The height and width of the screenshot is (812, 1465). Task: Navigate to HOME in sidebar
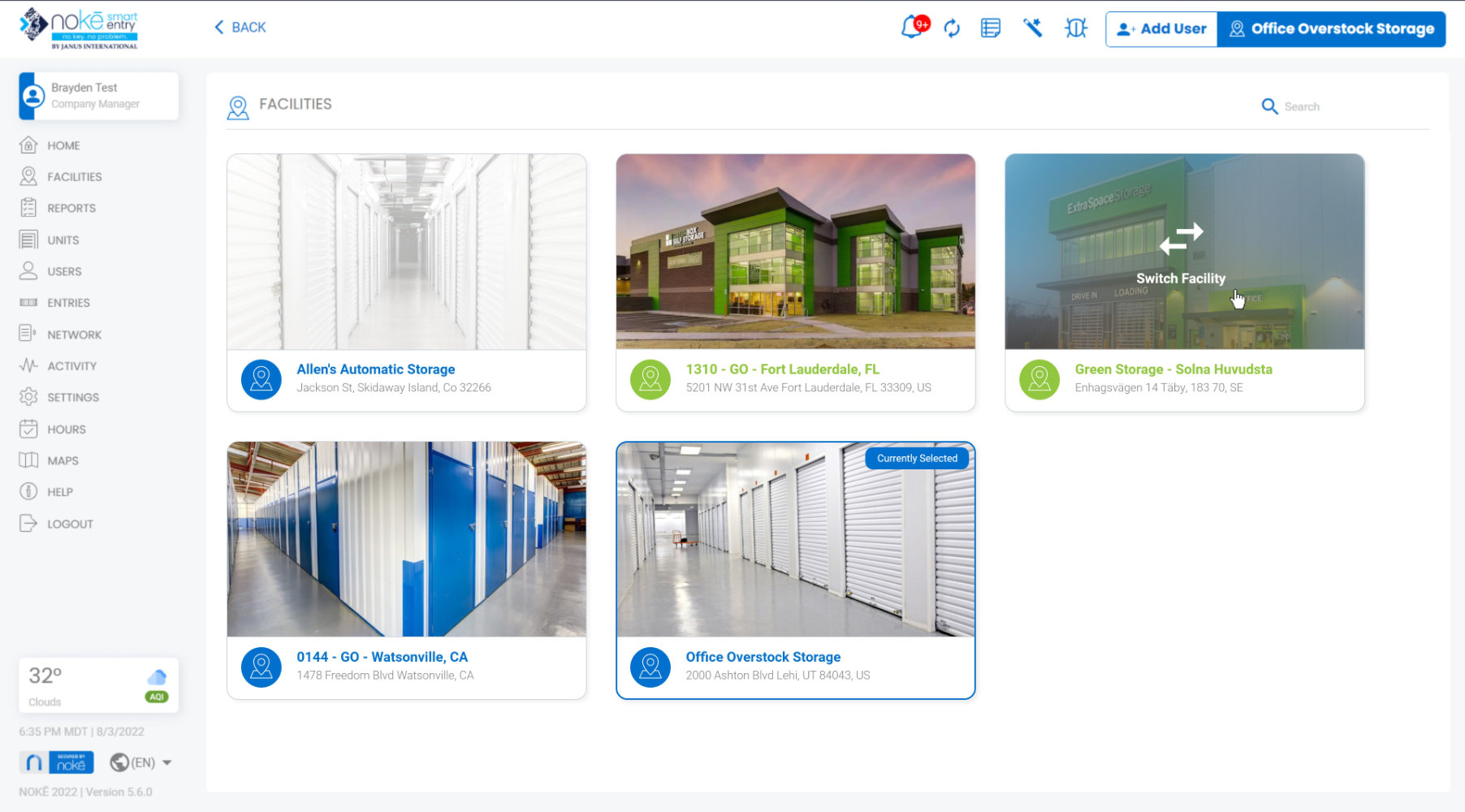[x=63, y=145]
